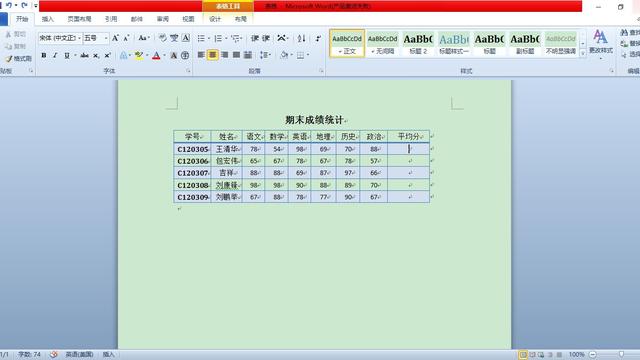
Task: Click the Character Shading icon
Action: (x=173, y=55)
